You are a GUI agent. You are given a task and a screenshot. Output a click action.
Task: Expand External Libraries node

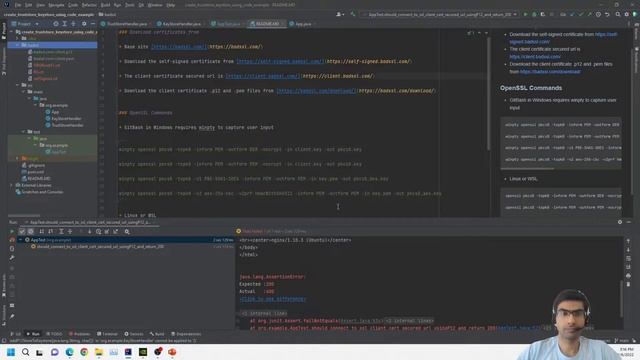tap(11, 185)
